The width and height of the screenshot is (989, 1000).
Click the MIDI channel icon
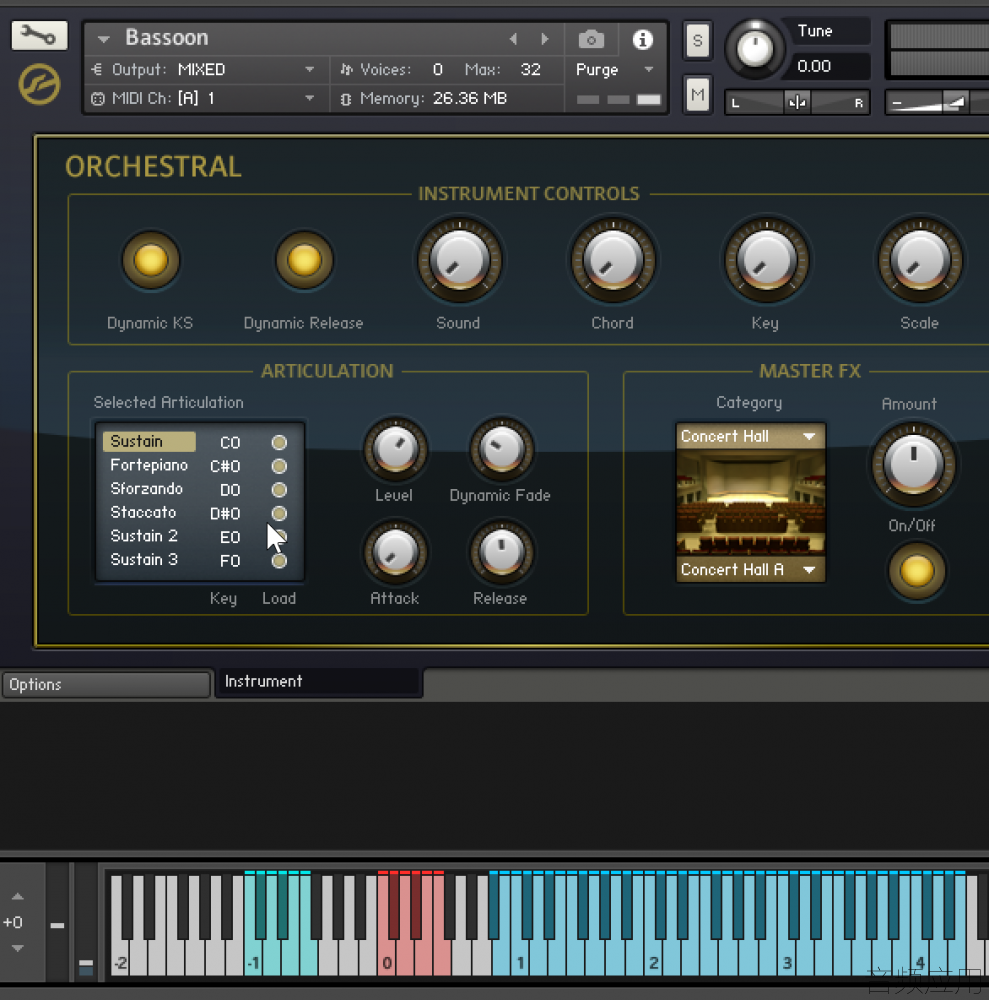click(98, 99)
